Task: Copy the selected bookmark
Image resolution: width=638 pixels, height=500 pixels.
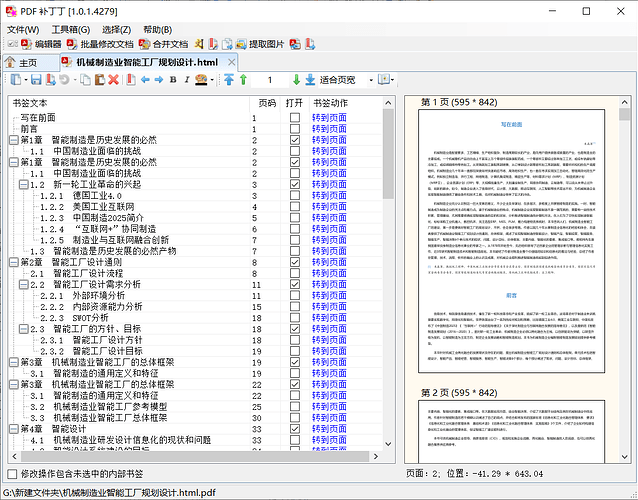Action: [x=85, y=79]
